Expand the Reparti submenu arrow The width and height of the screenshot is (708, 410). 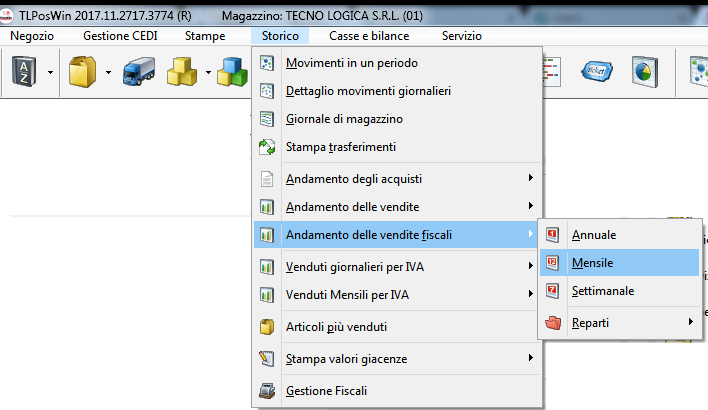point(690,322)
